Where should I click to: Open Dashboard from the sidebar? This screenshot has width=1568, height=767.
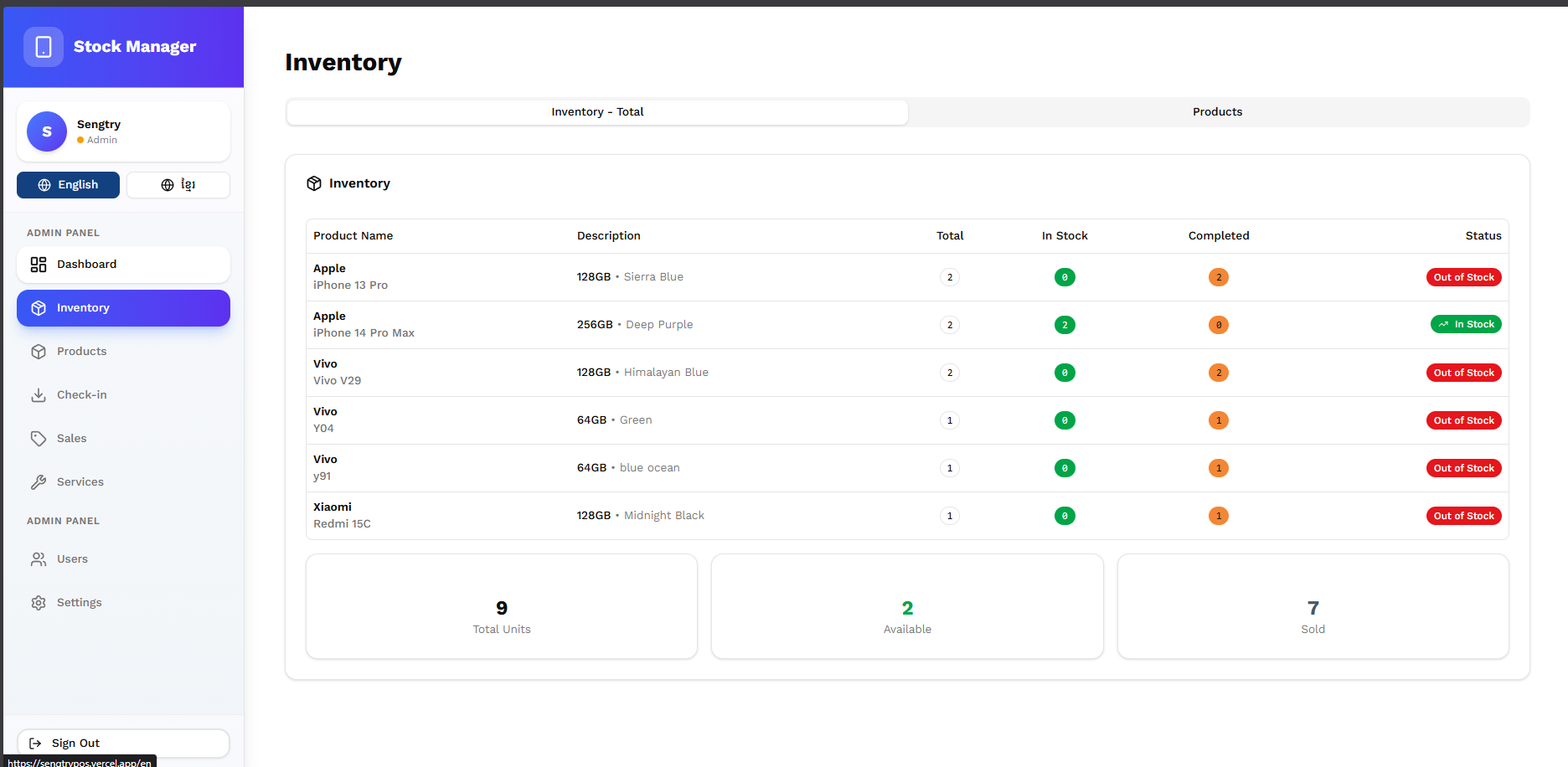click(x=123, y=265)
